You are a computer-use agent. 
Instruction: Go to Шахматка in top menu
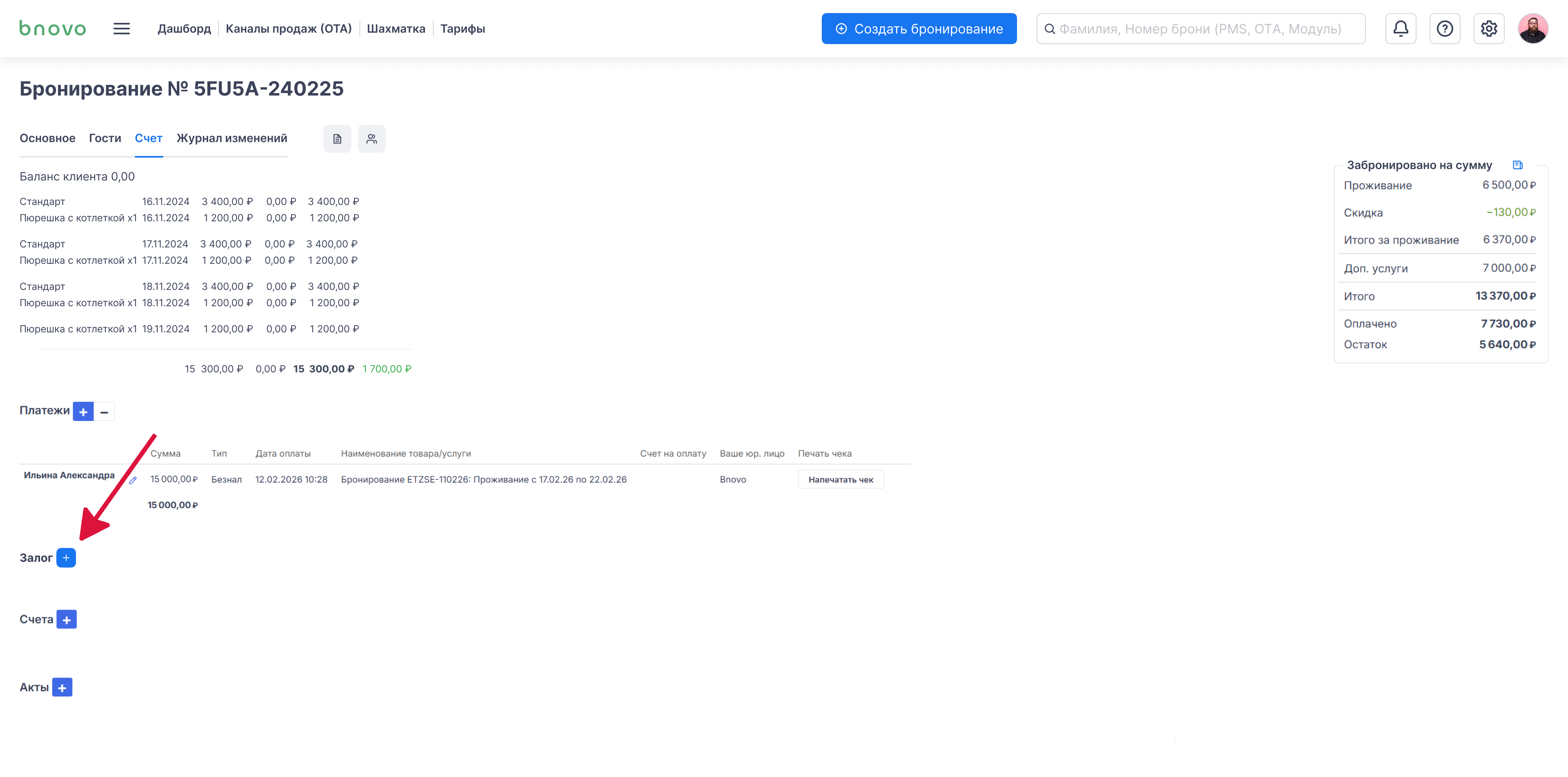point(396,29)
